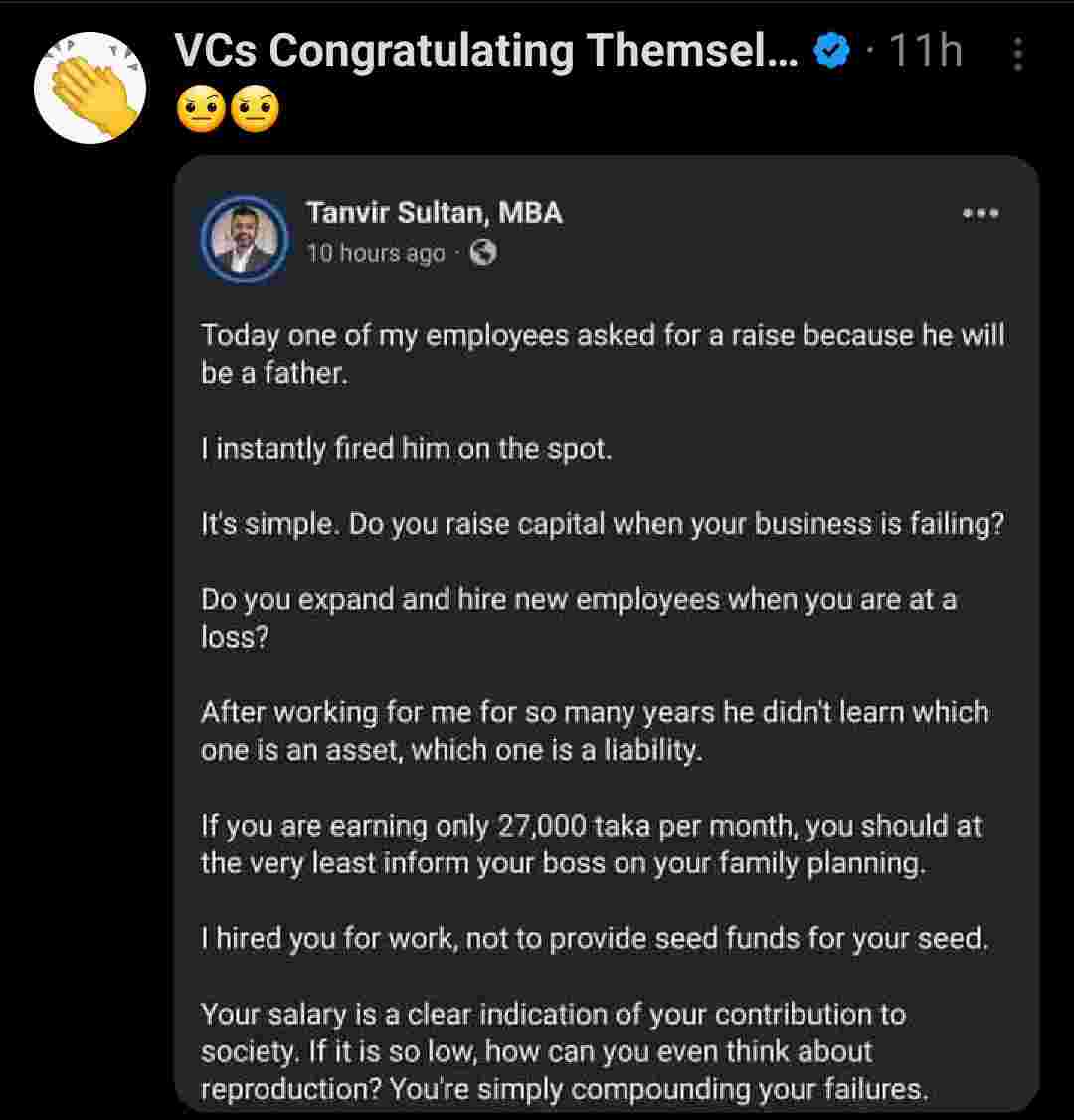
Task: Click the 'asked for a raise' opening paragraph
Action: (602, 354)
